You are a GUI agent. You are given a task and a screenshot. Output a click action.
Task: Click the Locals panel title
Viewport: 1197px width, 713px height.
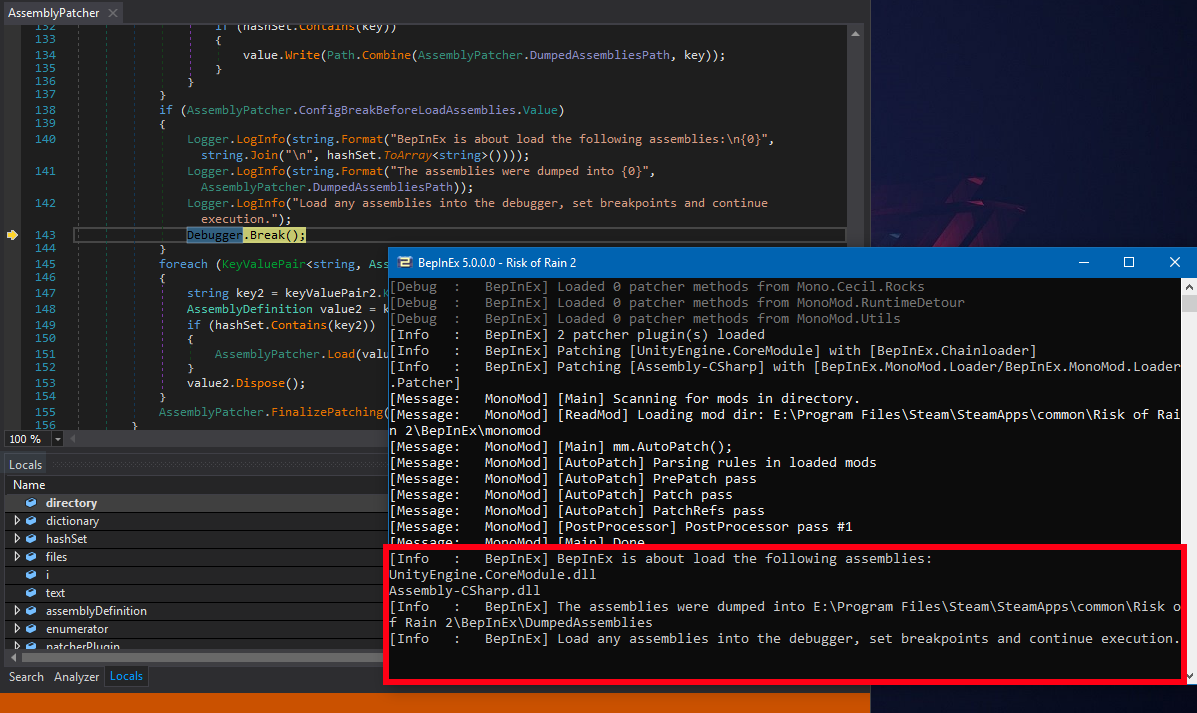pyautogui.click(x=25, y=465)
